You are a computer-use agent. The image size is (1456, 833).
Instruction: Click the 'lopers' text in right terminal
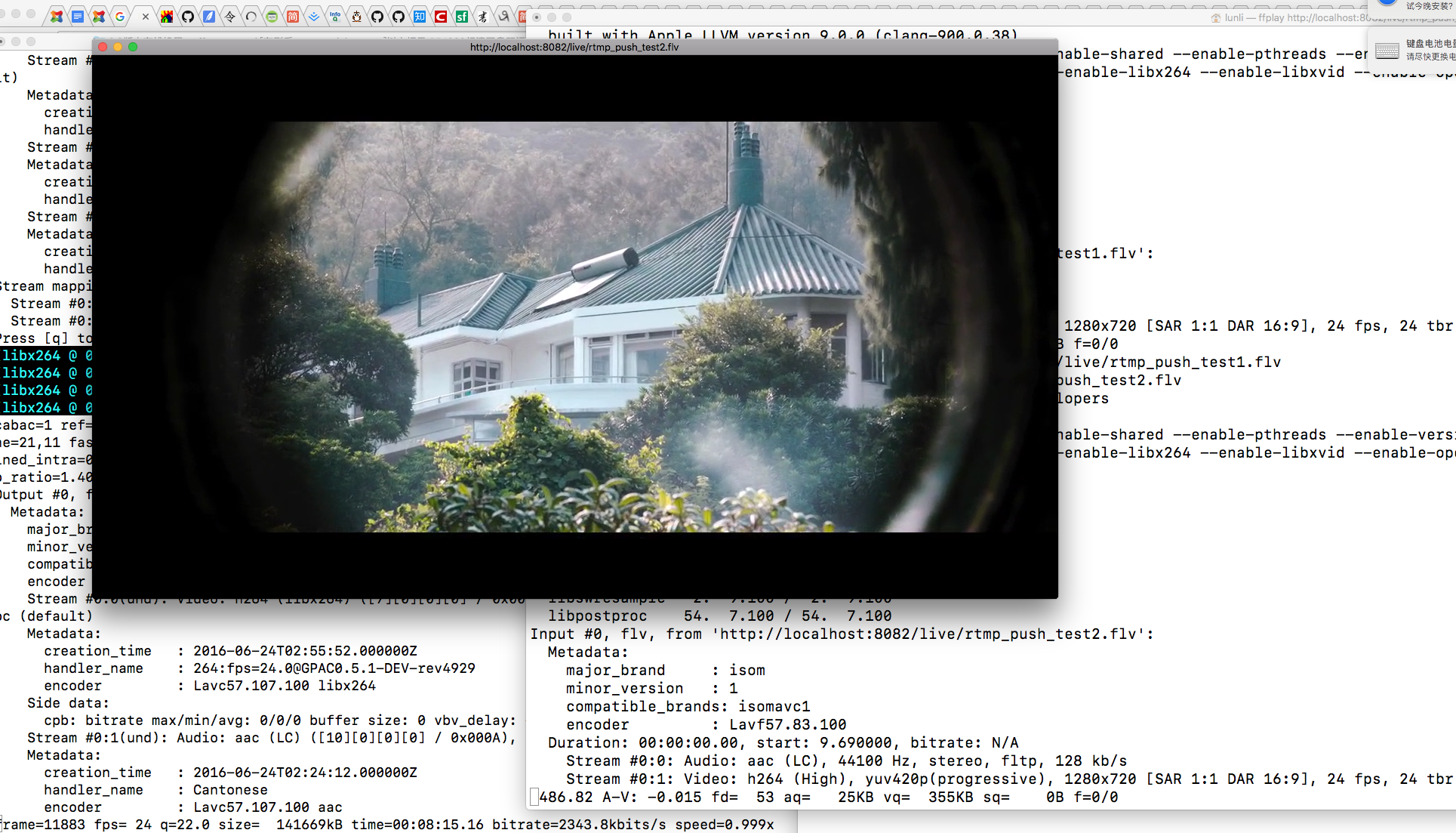[x=1083, y=399]
